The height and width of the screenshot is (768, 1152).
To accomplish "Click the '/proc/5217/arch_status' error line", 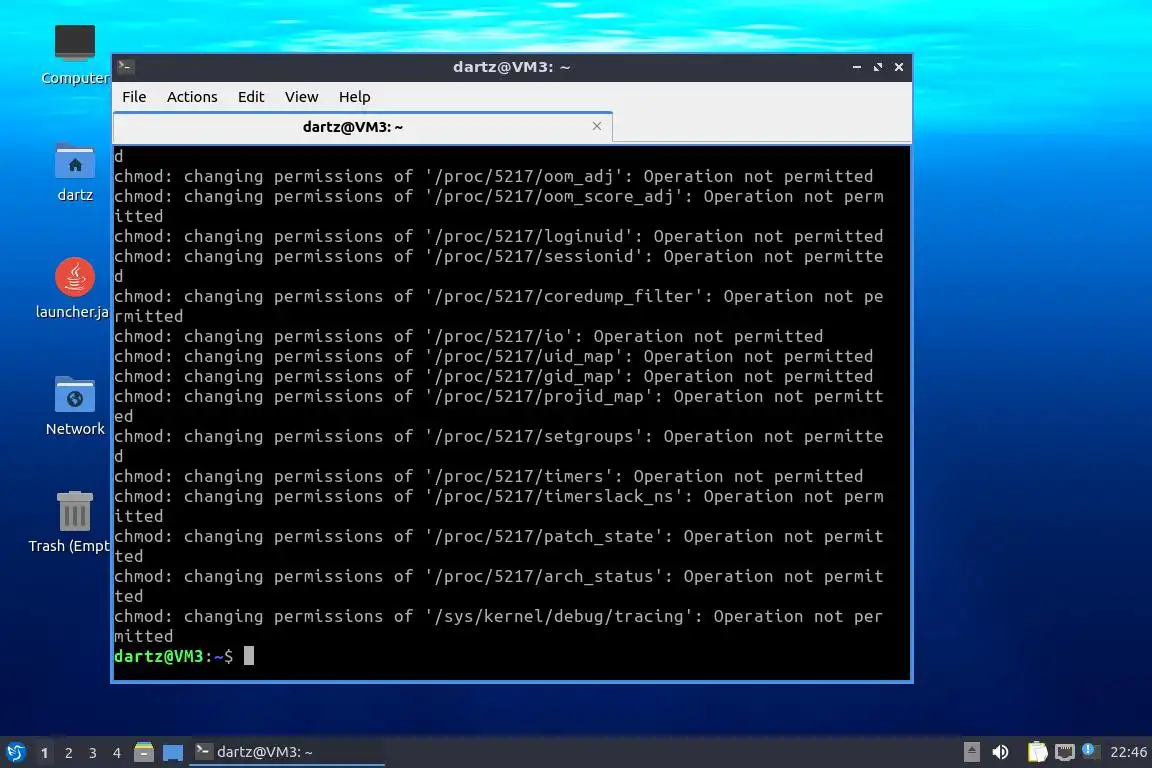I will pyautogui.click(x=499, y=586).
